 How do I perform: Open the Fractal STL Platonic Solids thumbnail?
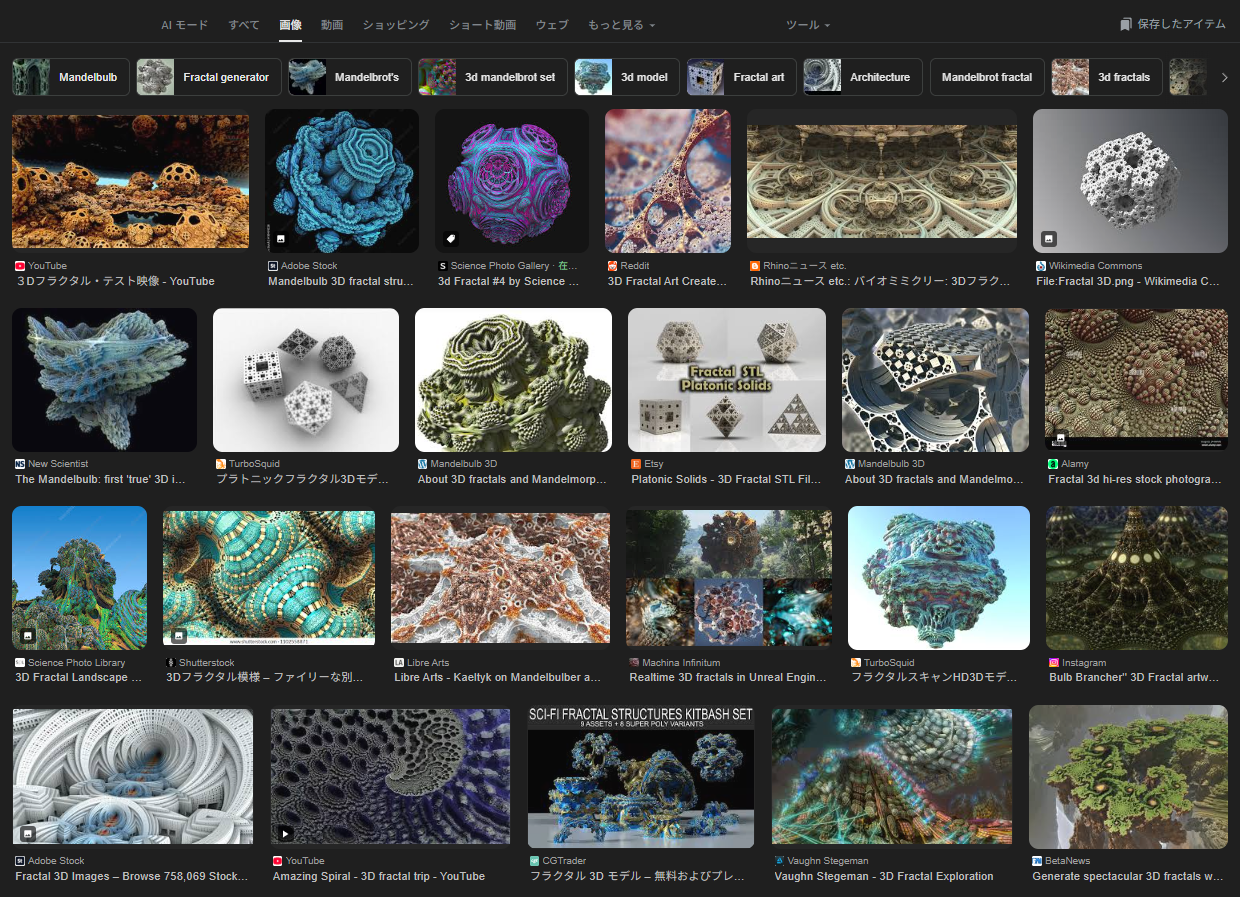tap(727, 380)
